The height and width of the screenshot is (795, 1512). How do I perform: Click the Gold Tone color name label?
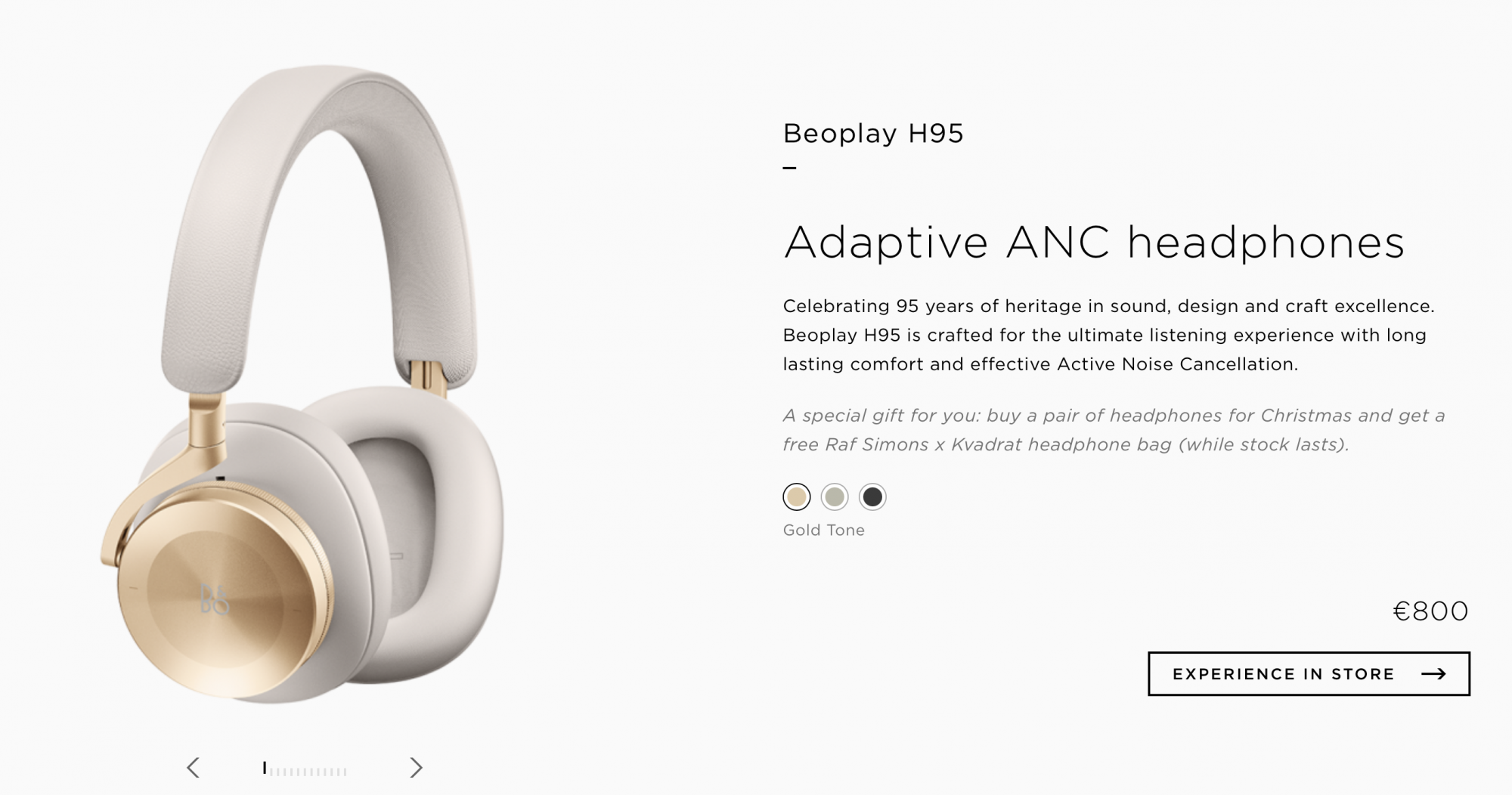[x=823, y=530]
